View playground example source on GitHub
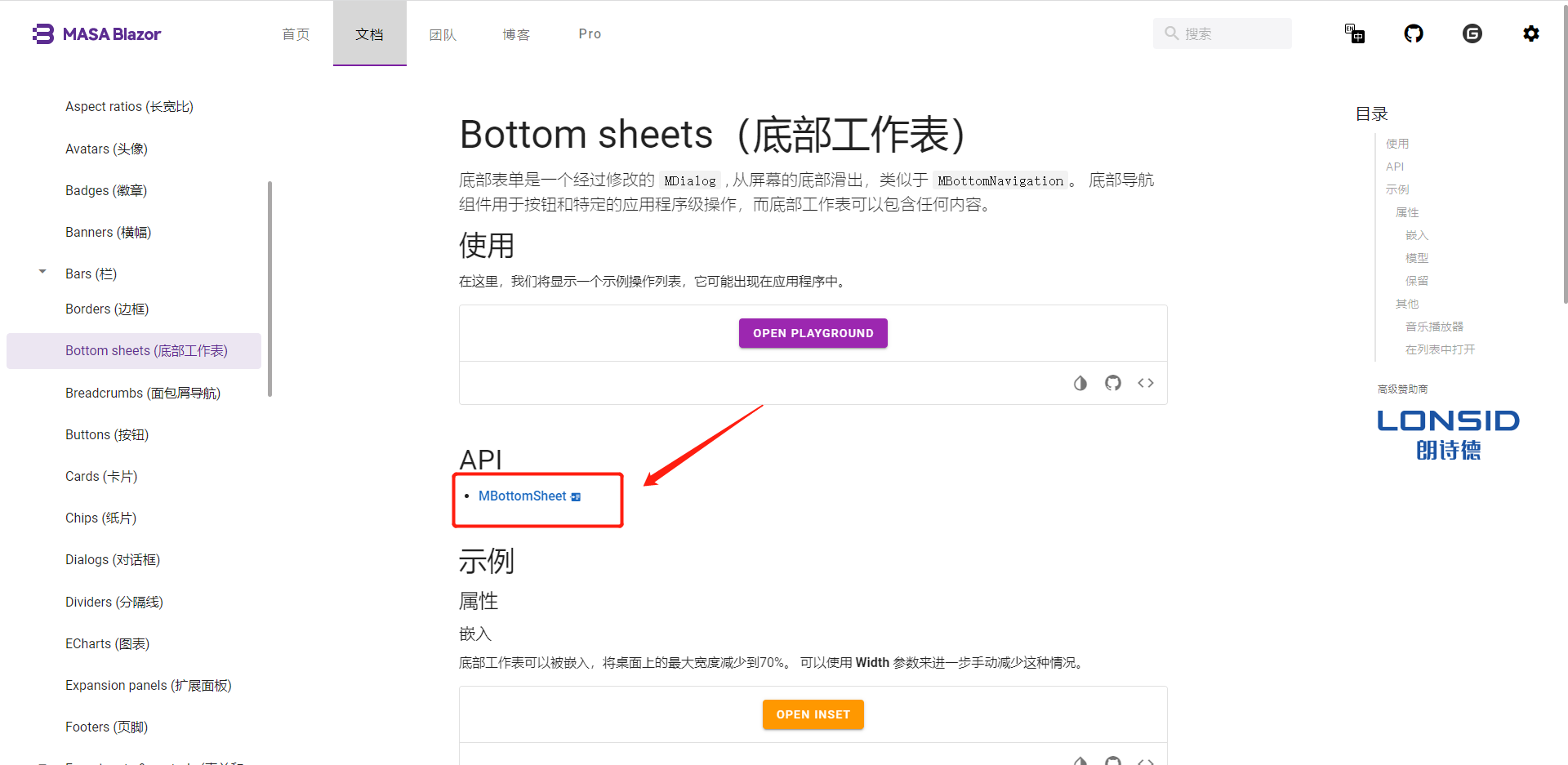The image size is (1568, 765). [1113, 383]
